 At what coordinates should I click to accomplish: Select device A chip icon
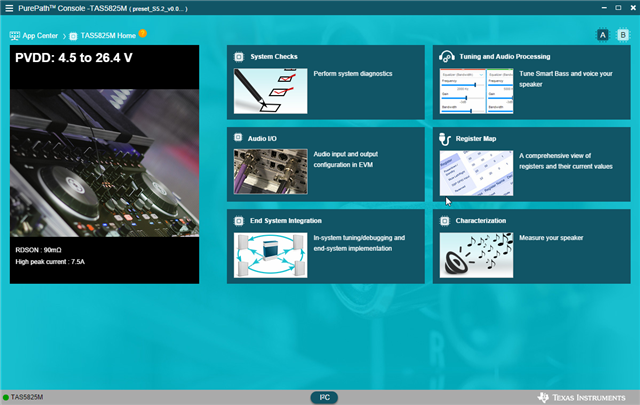[x=602, y=35]
